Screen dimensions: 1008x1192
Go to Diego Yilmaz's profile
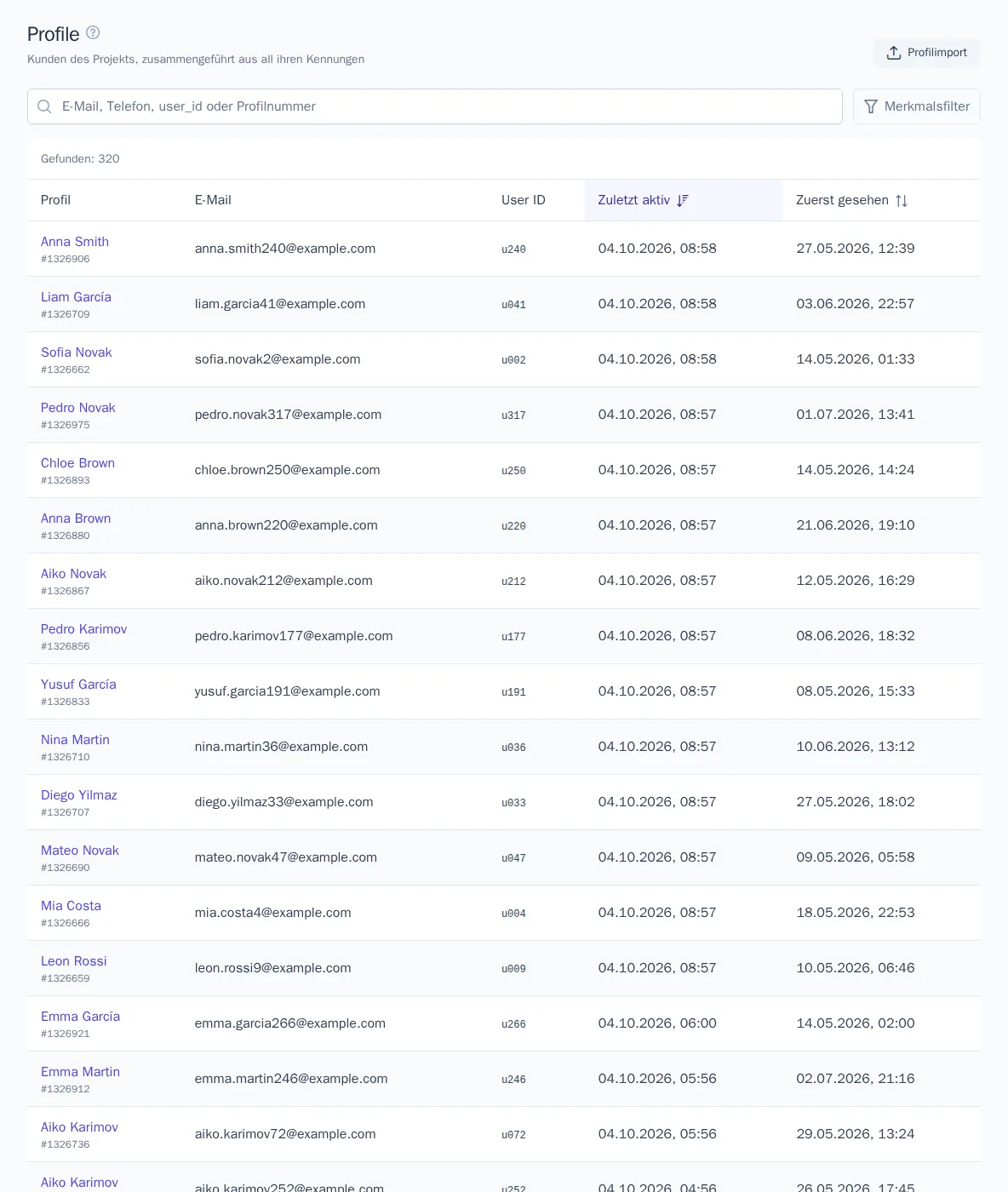point(79,795)
